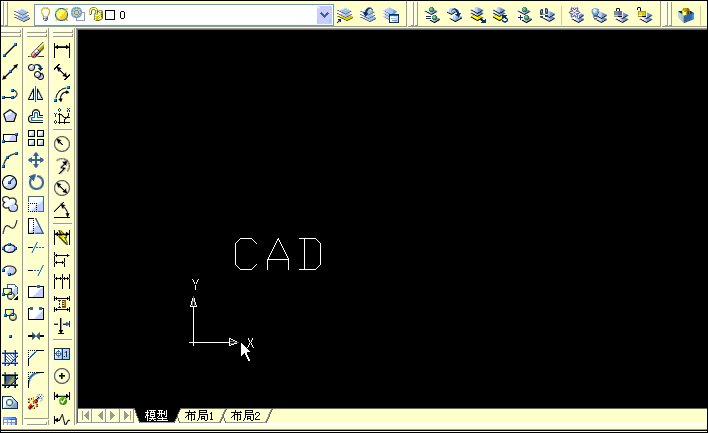Select the Stretch tool
The width and height of the screenshot is (708, 433).
[x=36, y=226]
